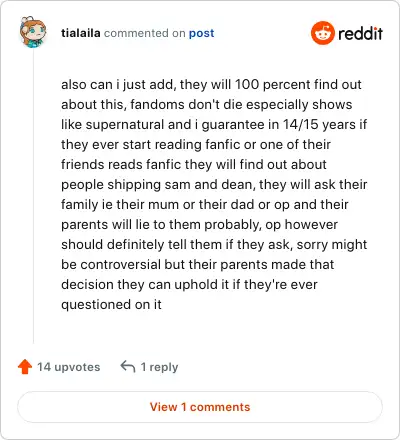Click the "View 1 comments" button

(200, 407)
